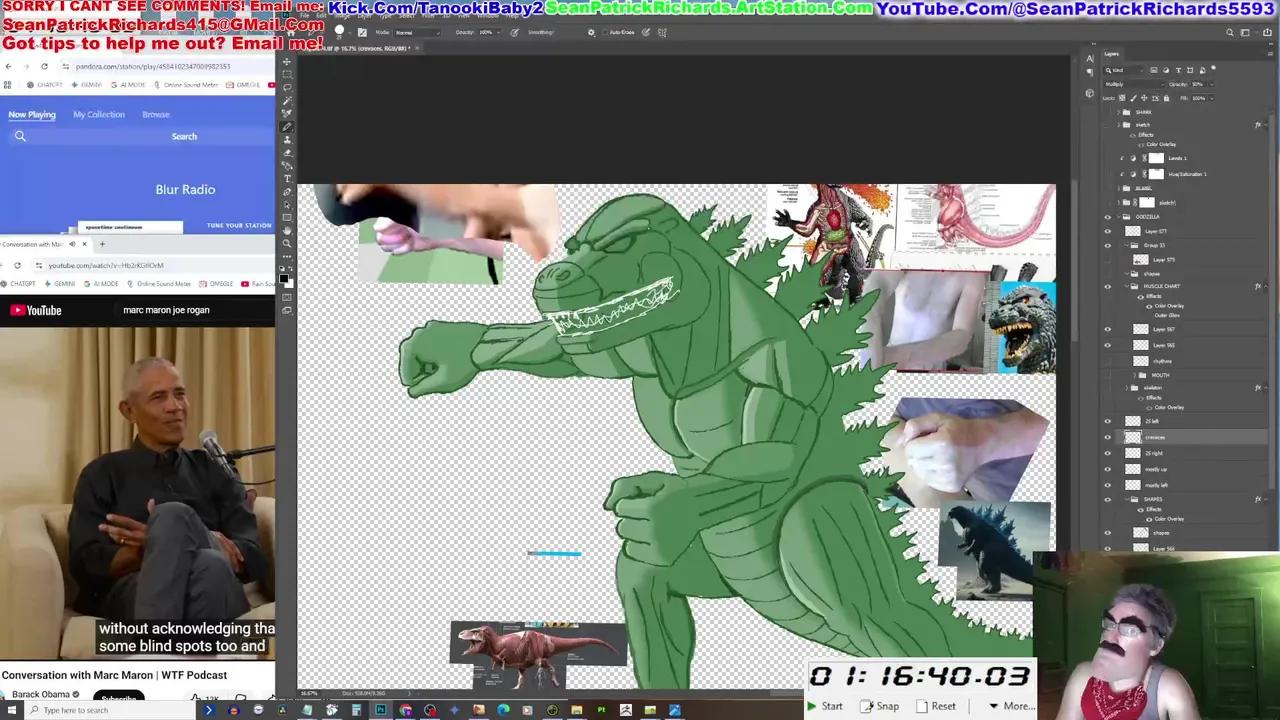The image size is (1280, 720).
Task: Toggle symmetry butterfly icon in options bar
Action: 662,32
